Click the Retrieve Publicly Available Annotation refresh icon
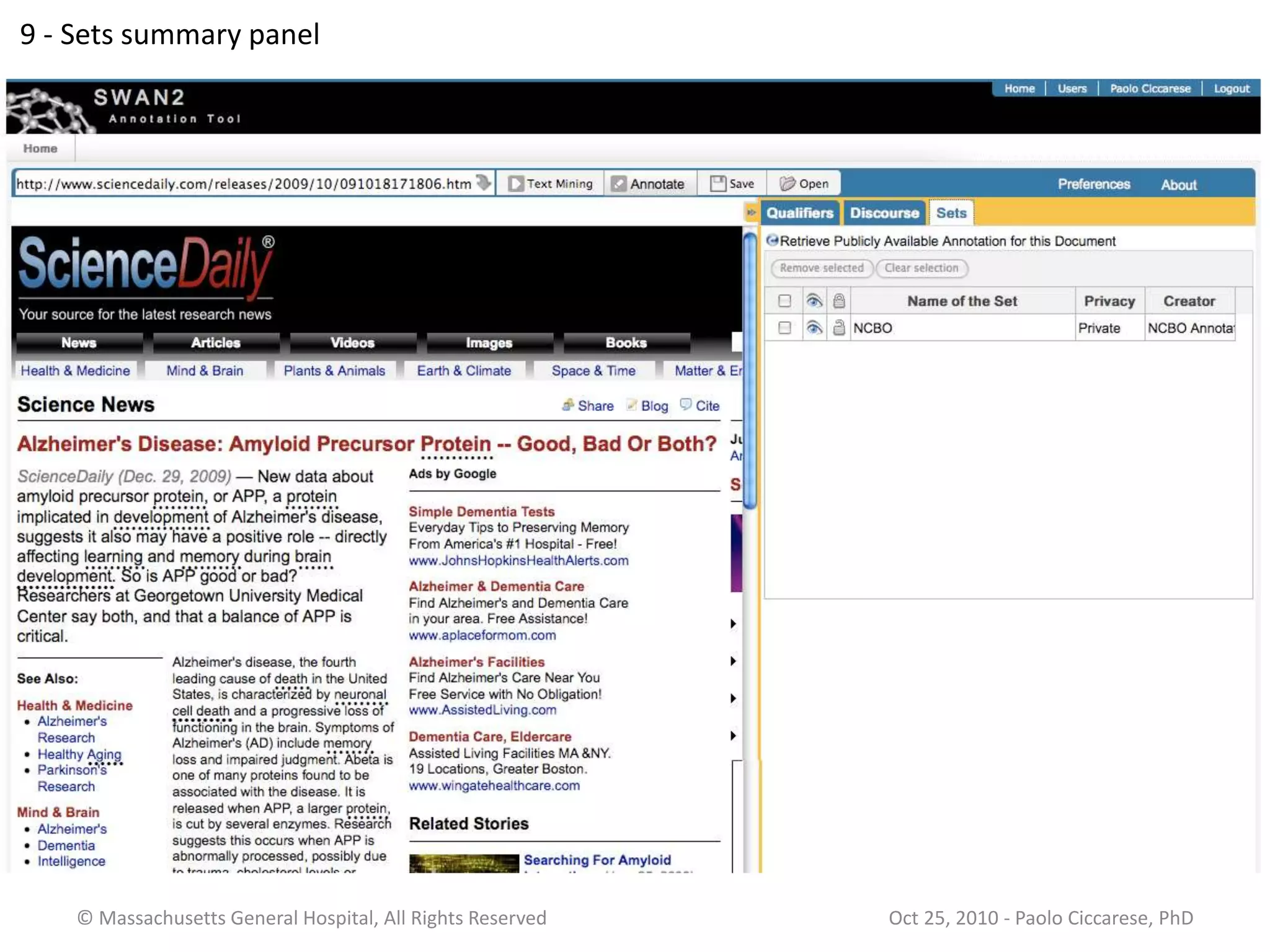Viewport: 1270px width, 952px height. coord(772,240)
